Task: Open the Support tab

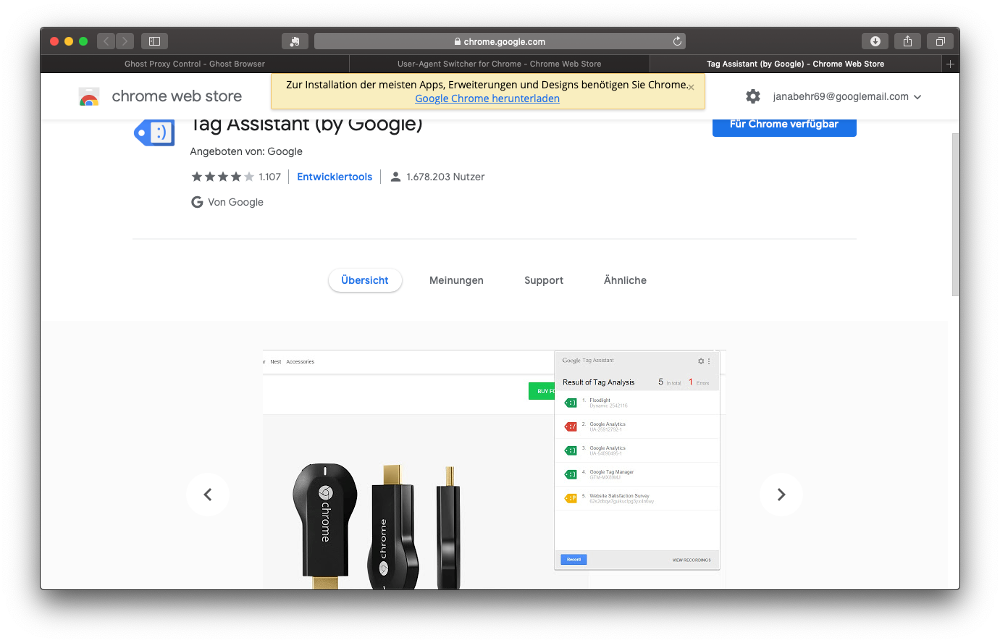Action: point(543,280)
